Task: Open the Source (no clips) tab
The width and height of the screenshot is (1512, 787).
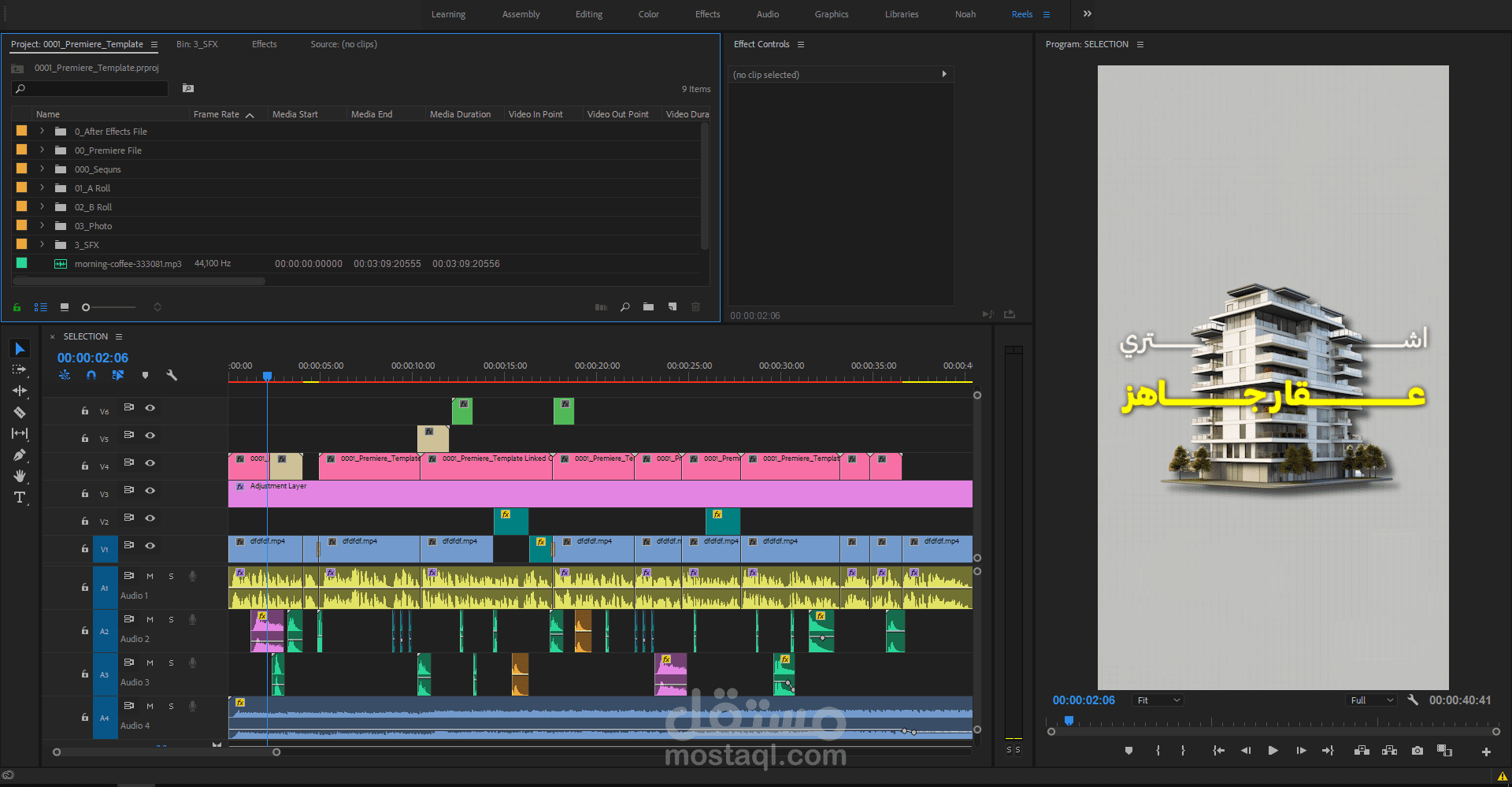Action: pyautogui.click(x=344, y=44)
